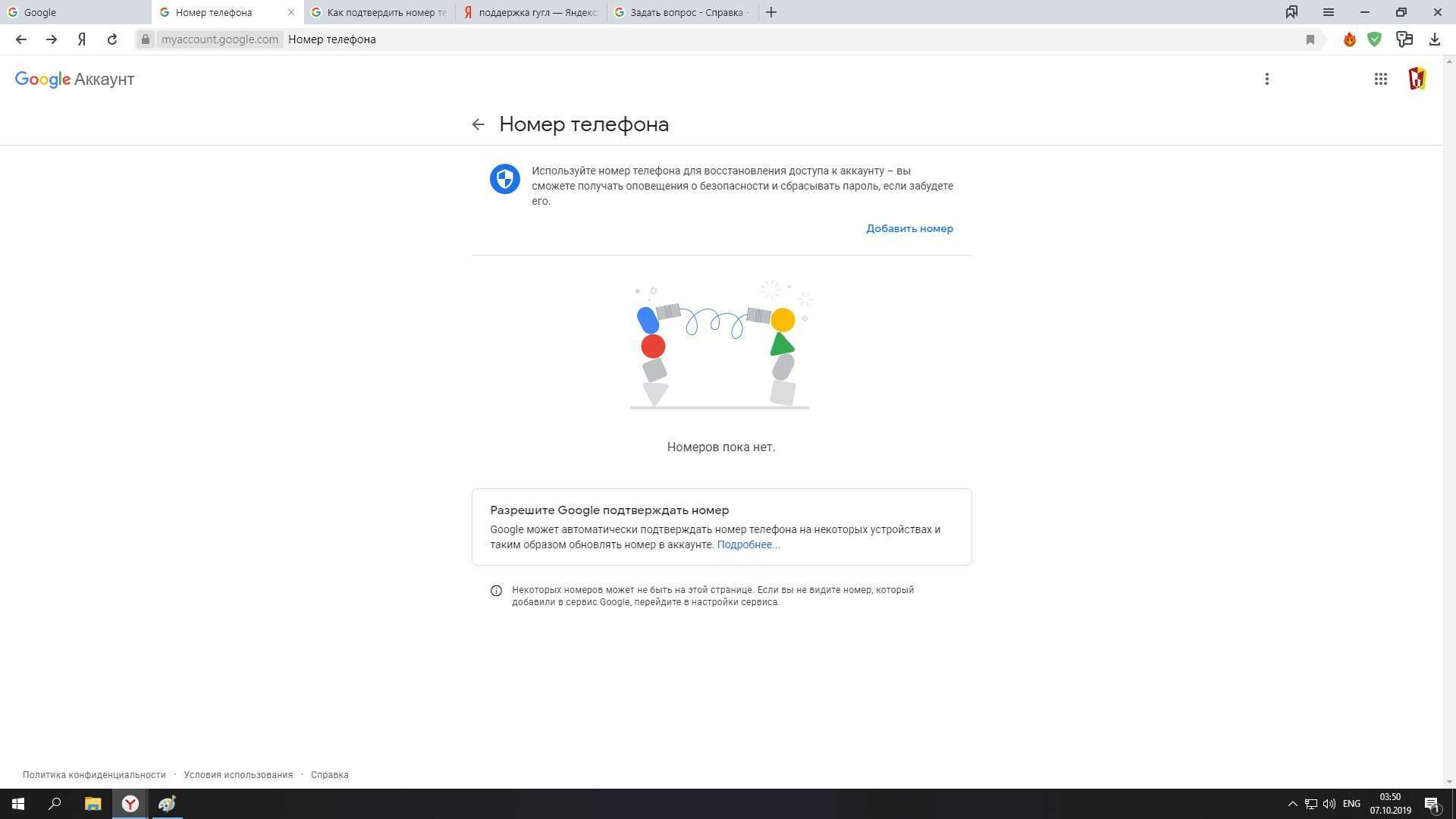
Task: Open the account profile avatar
Action: (x=1417, y=79)
